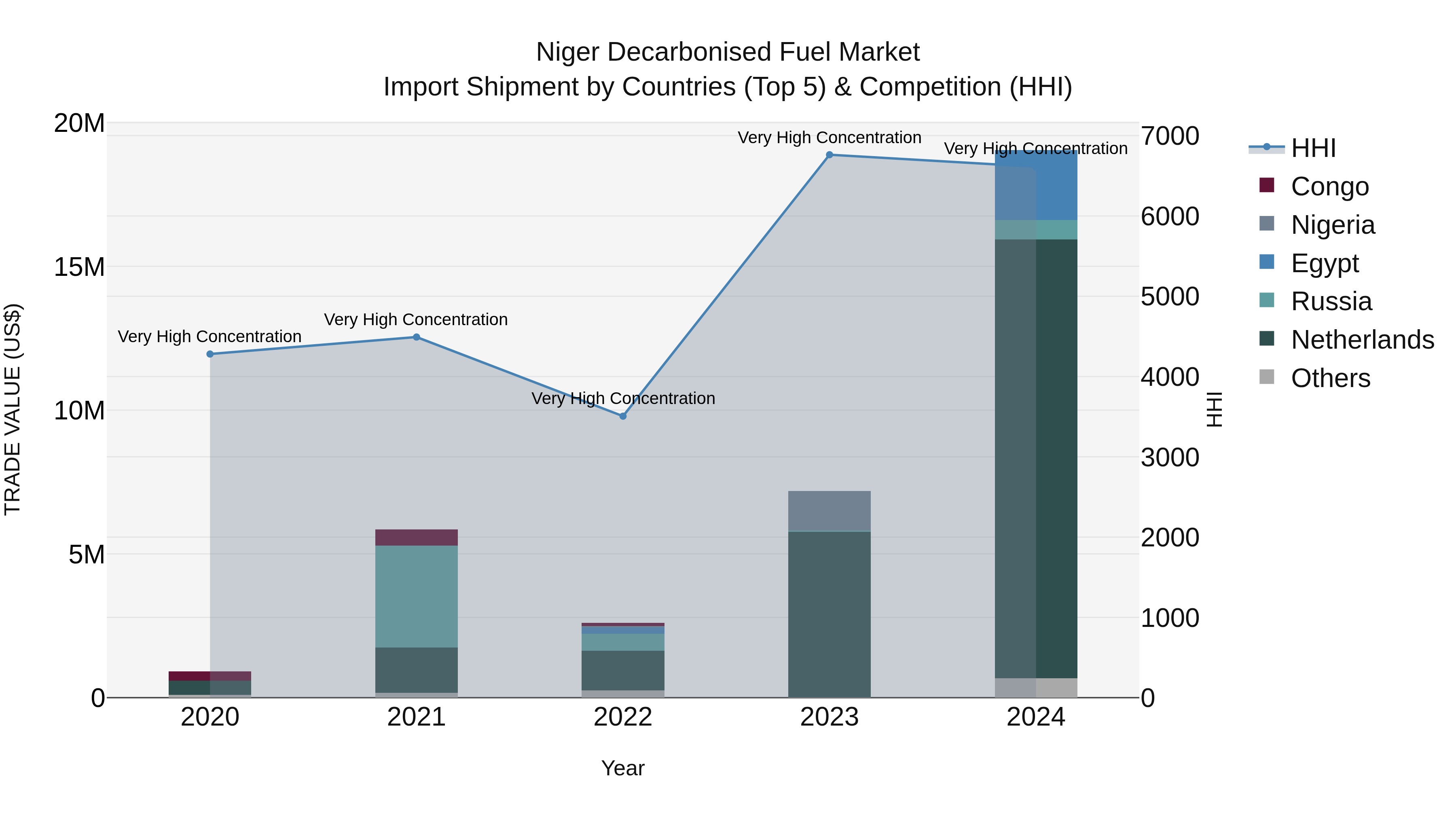
Task: Click the 10M trade value axis label
Action: [79, 411]
